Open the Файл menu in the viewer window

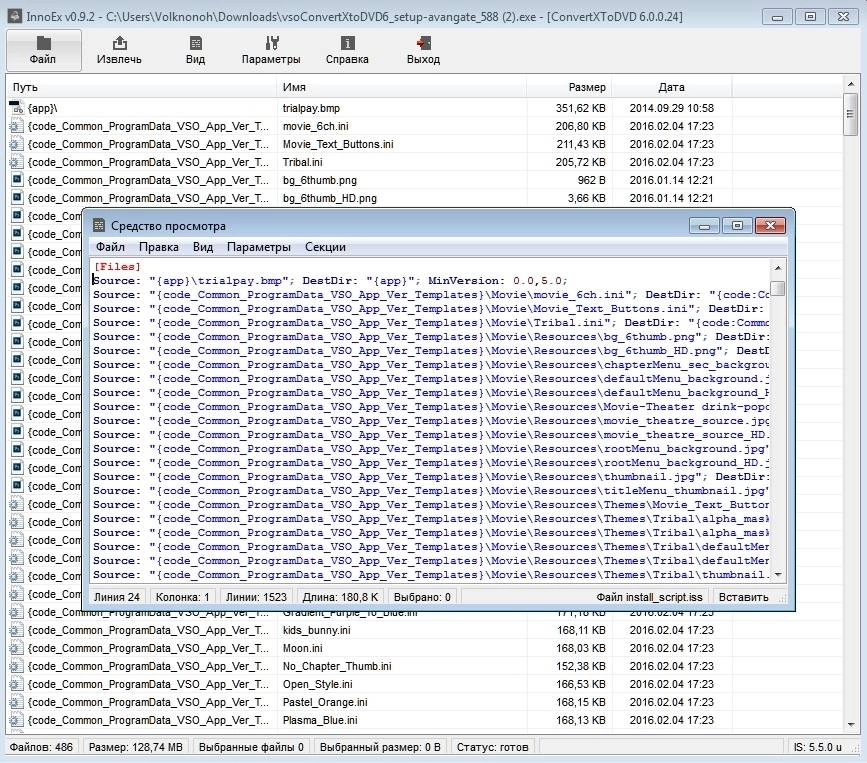(x=110, y=247)
